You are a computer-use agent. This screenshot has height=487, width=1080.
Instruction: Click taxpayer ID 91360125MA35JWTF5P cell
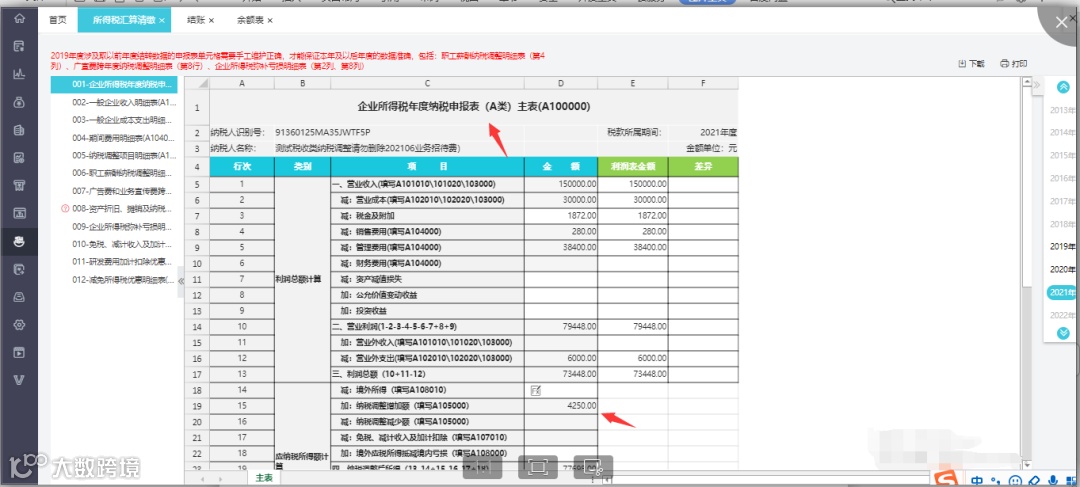[x=399, y=132]
